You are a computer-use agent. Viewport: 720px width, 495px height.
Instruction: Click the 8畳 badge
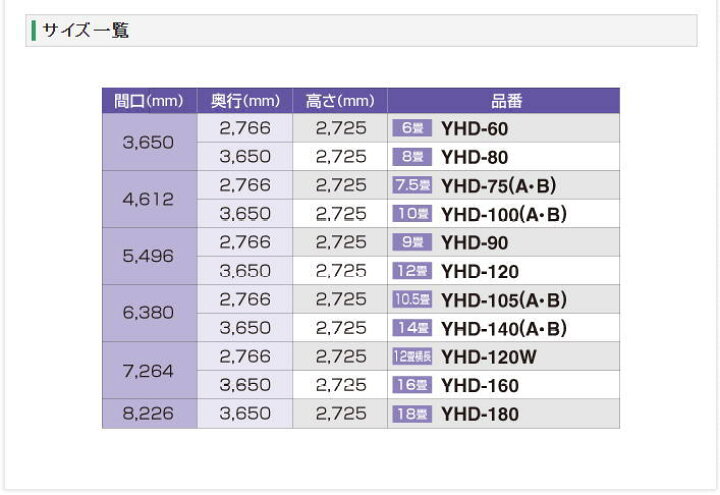(412, 157)
